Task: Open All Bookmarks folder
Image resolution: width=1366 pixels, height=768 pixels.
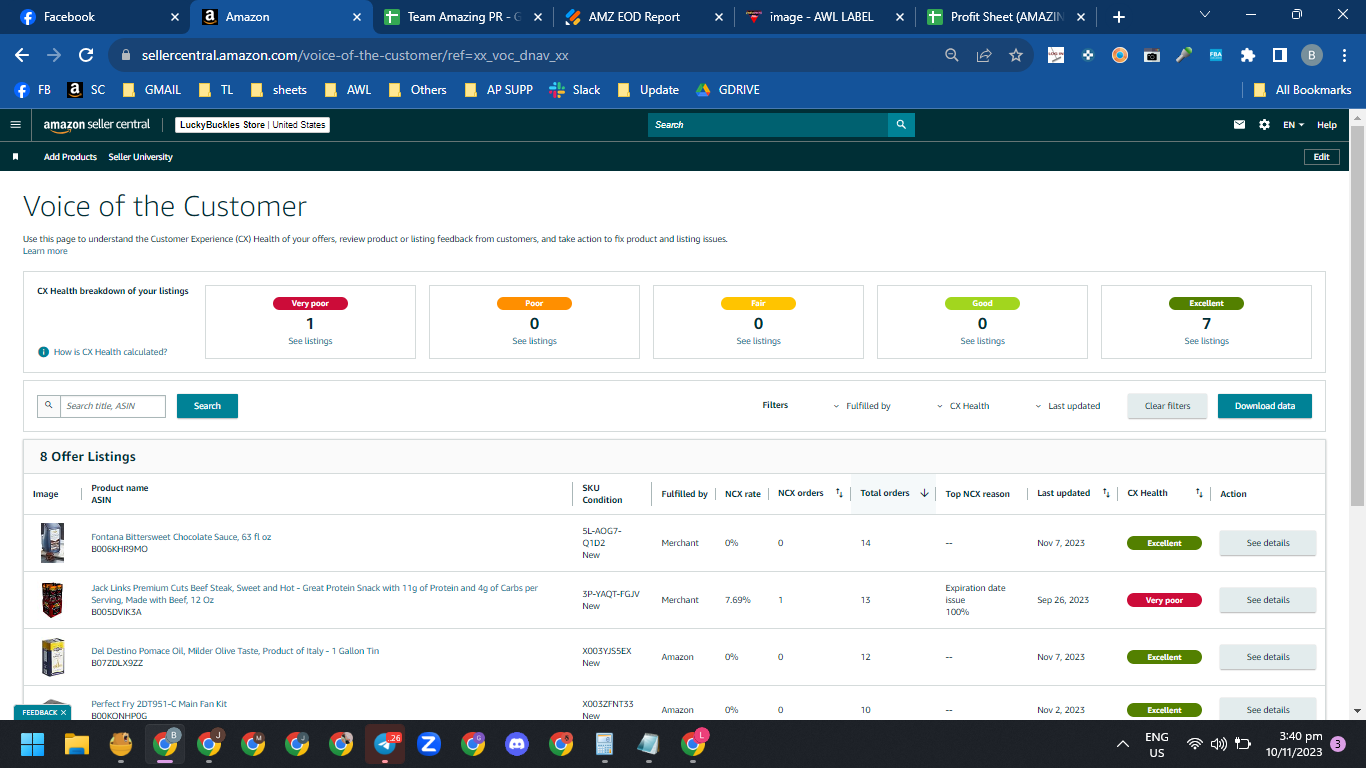Action: (x=1302, y=90)
